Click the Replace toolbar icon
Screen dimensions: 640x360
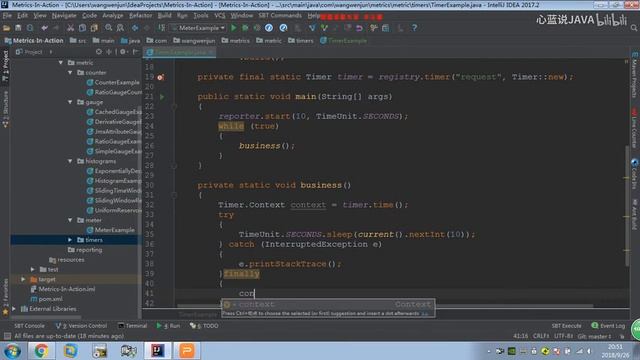[120, 28]
